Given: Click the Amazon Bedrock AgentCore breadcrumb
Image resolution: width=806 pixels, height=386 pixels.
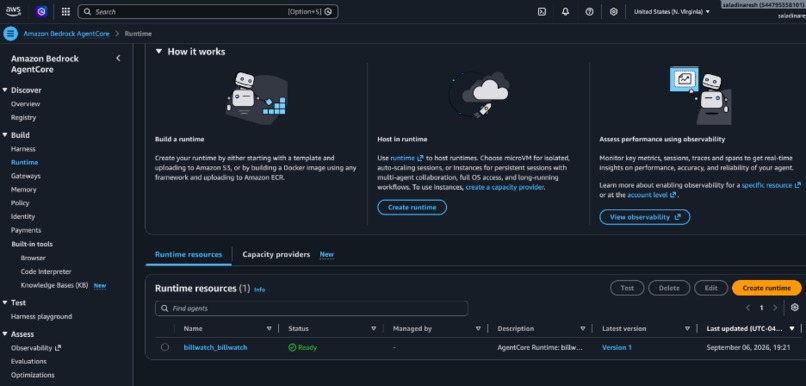Looking at the screenshot, I should click(66, 33).
